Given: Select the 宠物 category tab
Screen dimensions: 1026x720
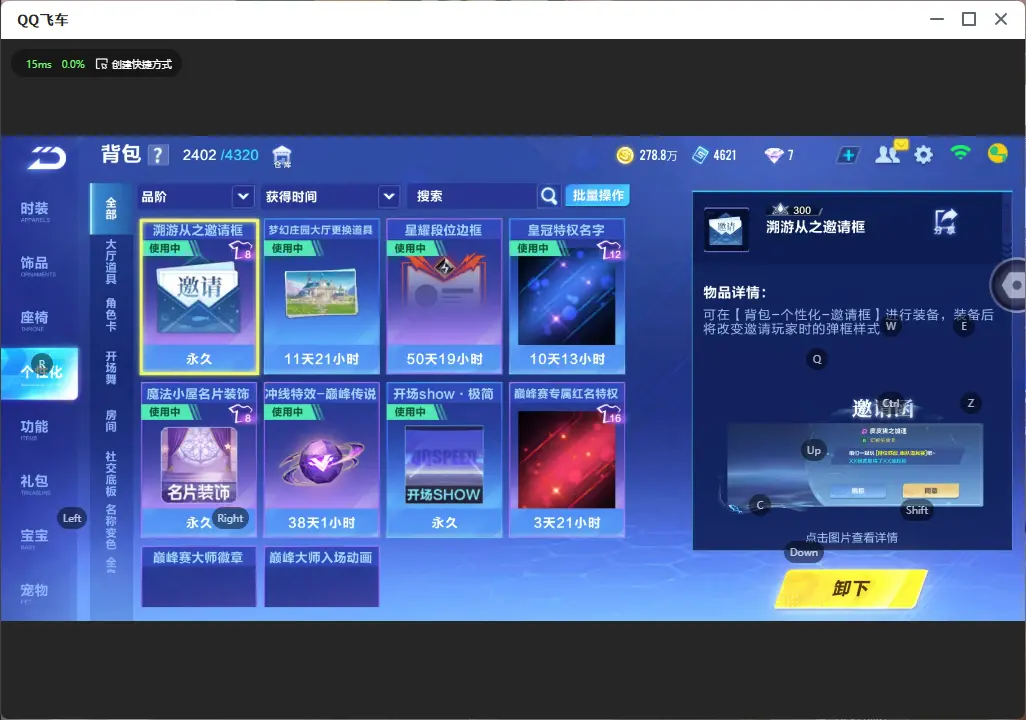Looking at the screenshot, I should pyautogui.click(x=35, y=592).
